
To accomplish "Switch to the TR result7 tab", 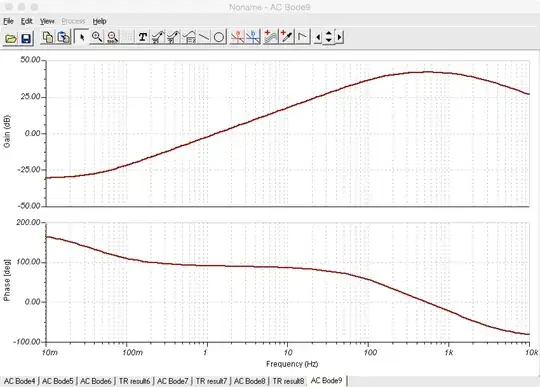I will coord(211,381).
